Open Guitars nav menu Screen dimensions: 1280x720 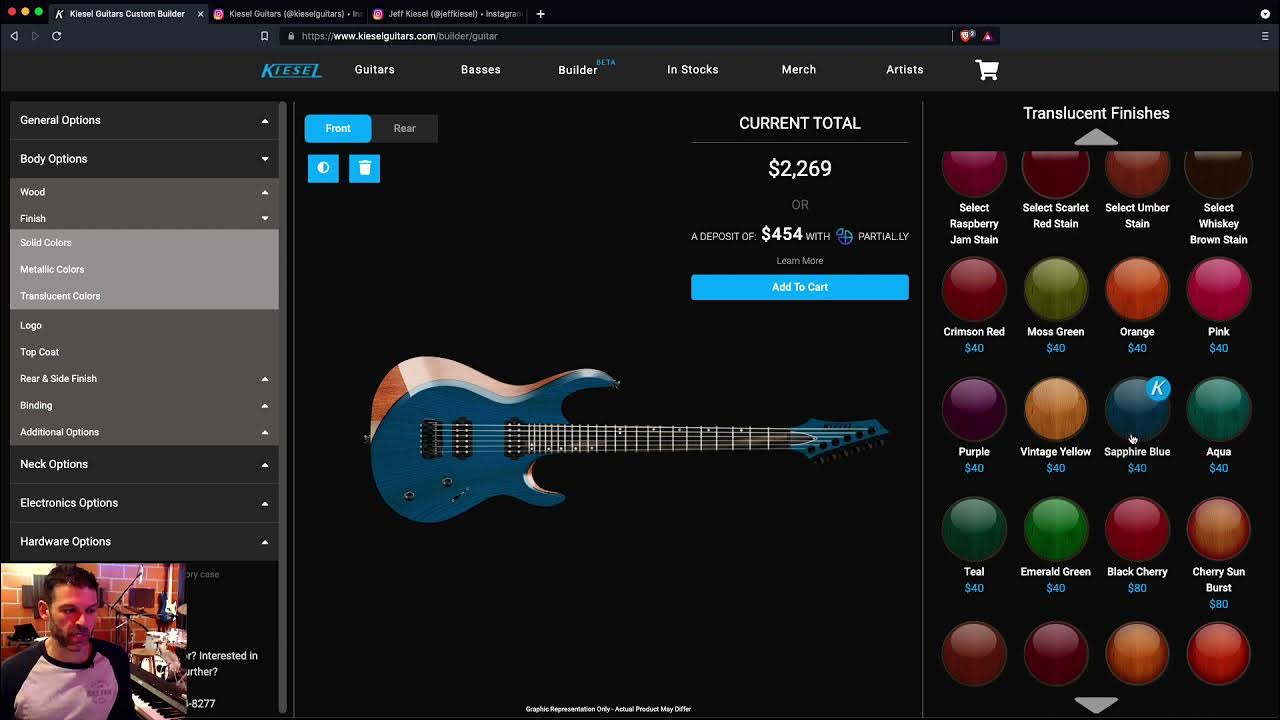click(375, 70)
